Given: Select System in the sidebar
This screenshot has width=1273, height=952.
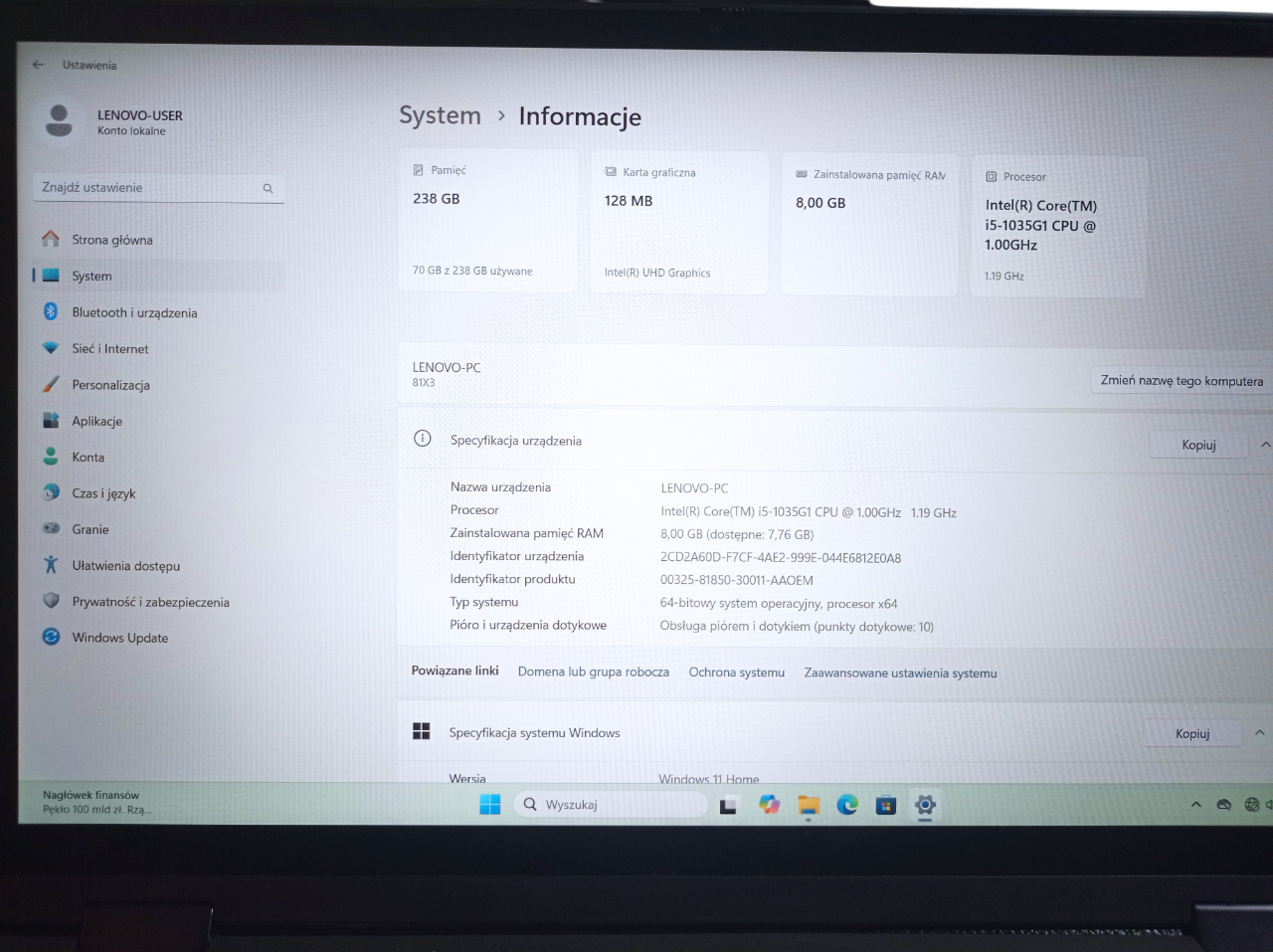Looking at the screenshot, I should pos(158,276).
